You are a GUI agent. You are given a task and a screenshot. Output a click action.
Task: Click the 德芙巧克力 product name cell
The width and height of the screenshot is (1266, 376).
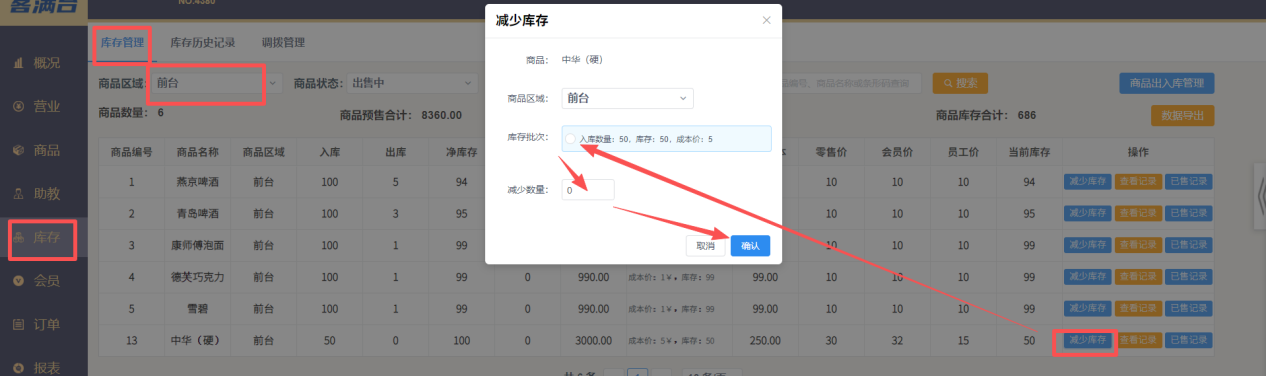click(x=197, y=277)
